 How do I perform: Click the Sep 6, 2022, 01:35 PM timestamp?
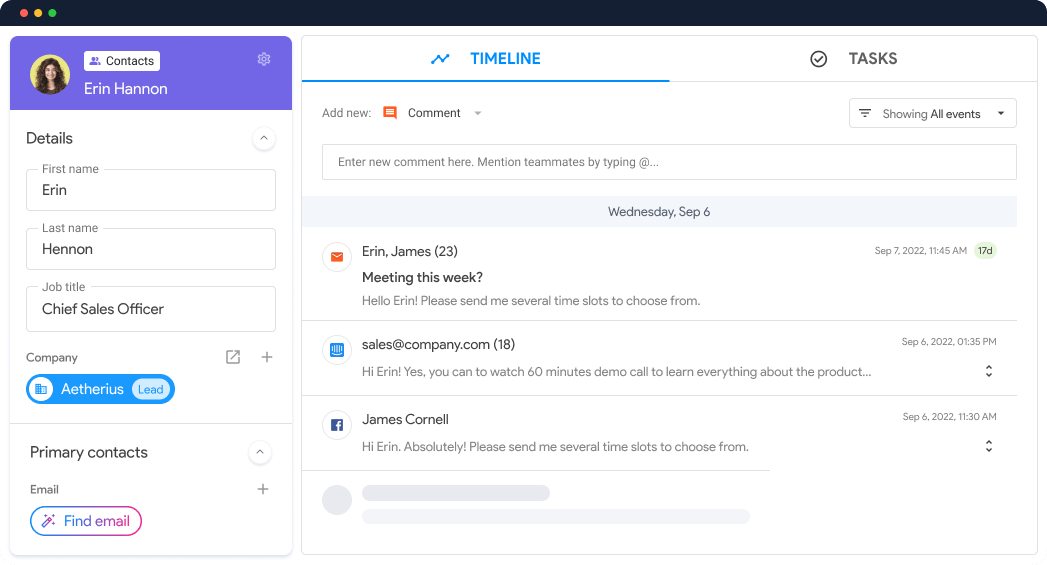pos(949,342)
